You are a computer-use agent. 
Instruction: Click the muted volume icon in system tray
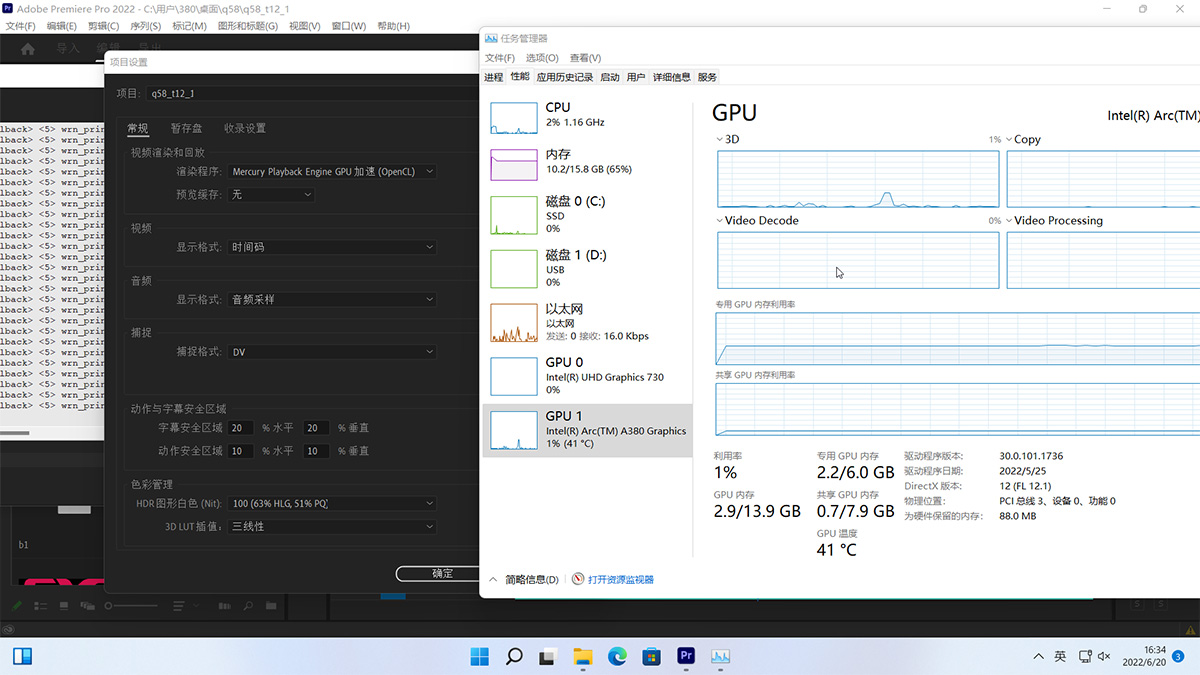point(1104,656)
